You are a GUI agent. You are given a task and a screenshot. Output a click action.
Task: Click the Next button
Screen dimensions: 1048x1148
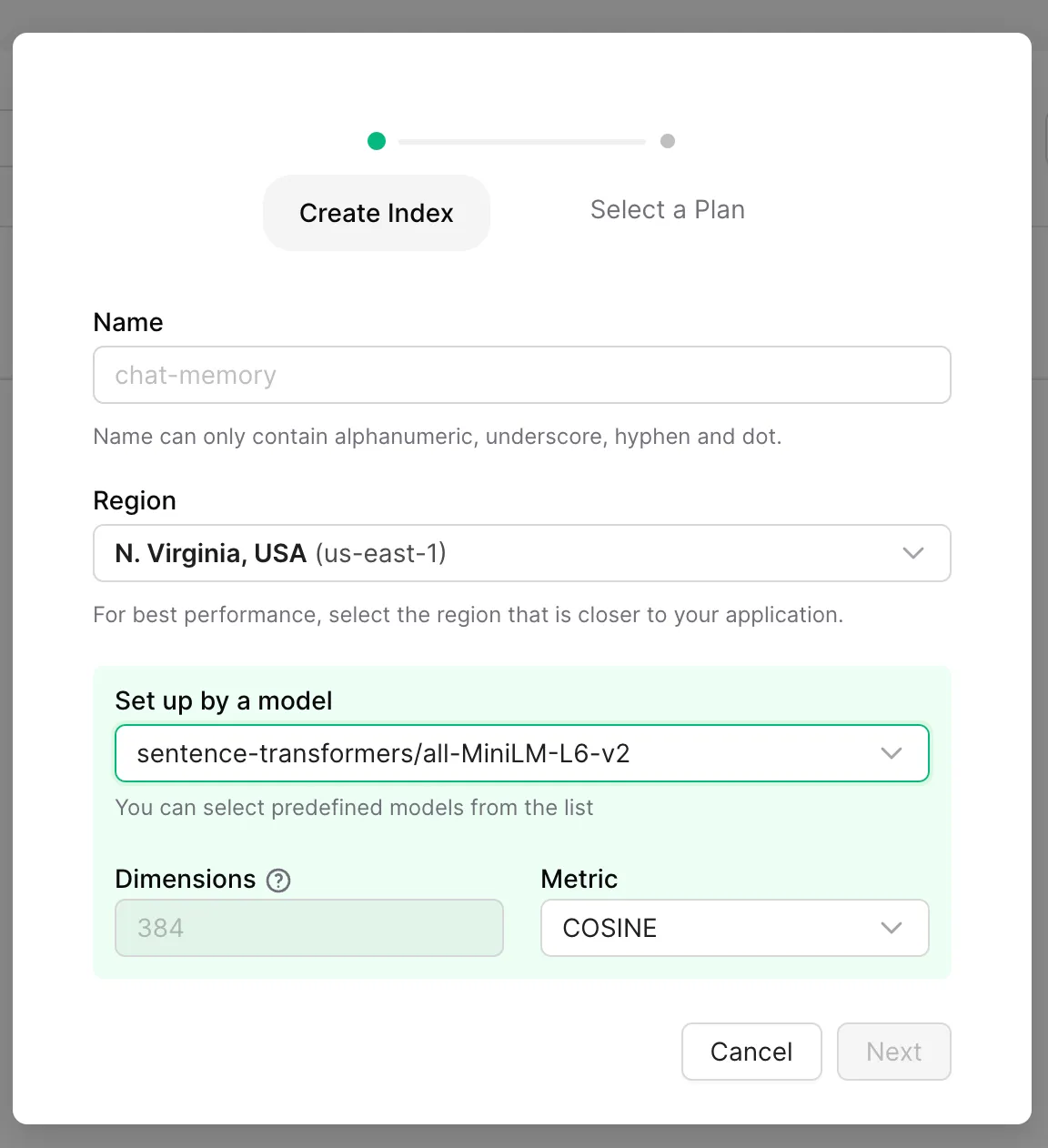[x=893, y=1052]
